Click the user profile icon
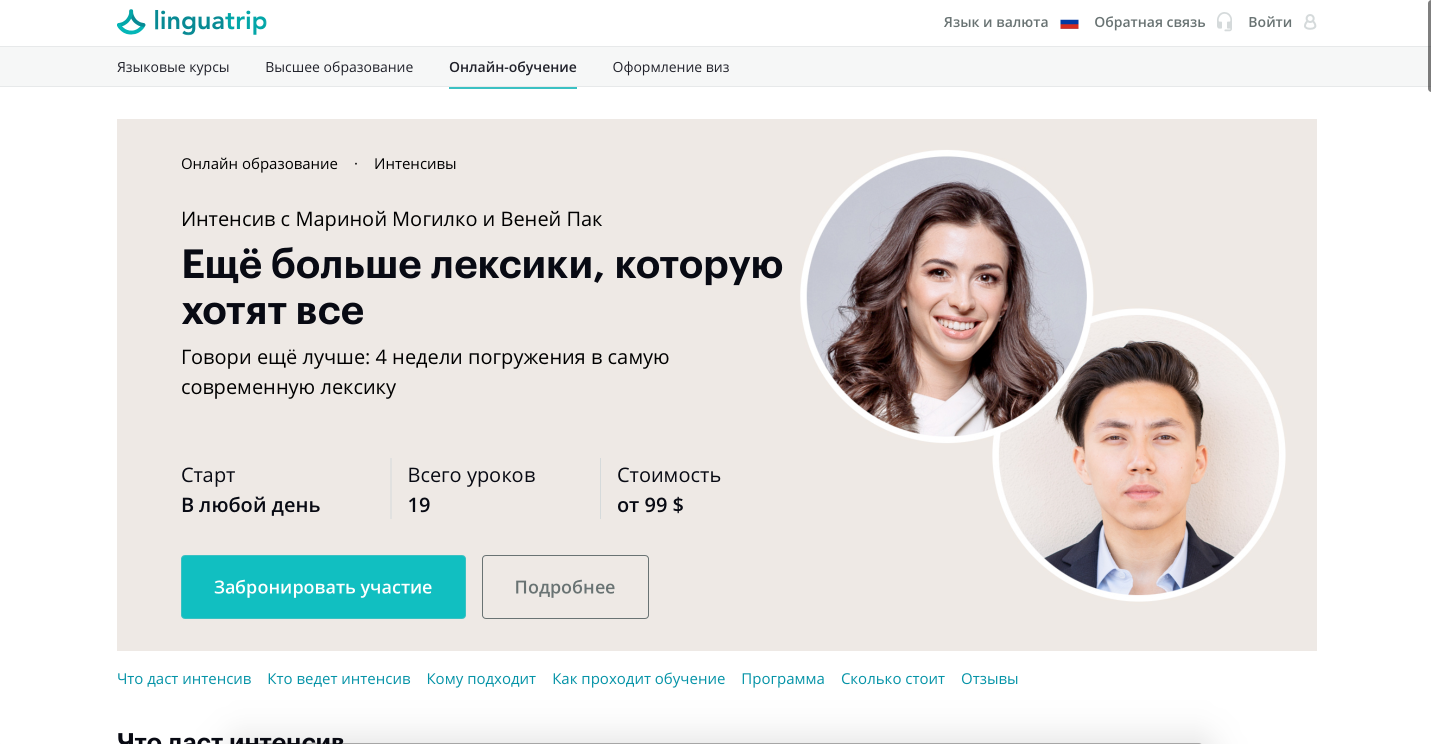This screenshot has width=1431, height=744. (1310, 22)
